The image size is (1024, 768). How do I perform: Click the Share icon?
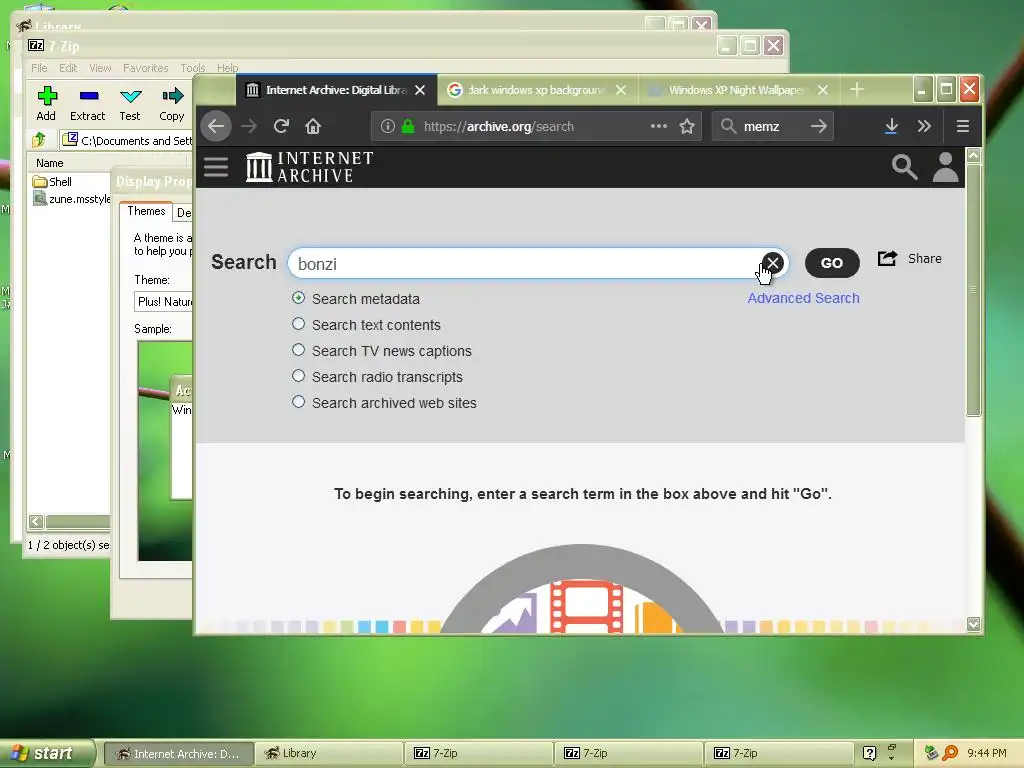click(887, 259)
